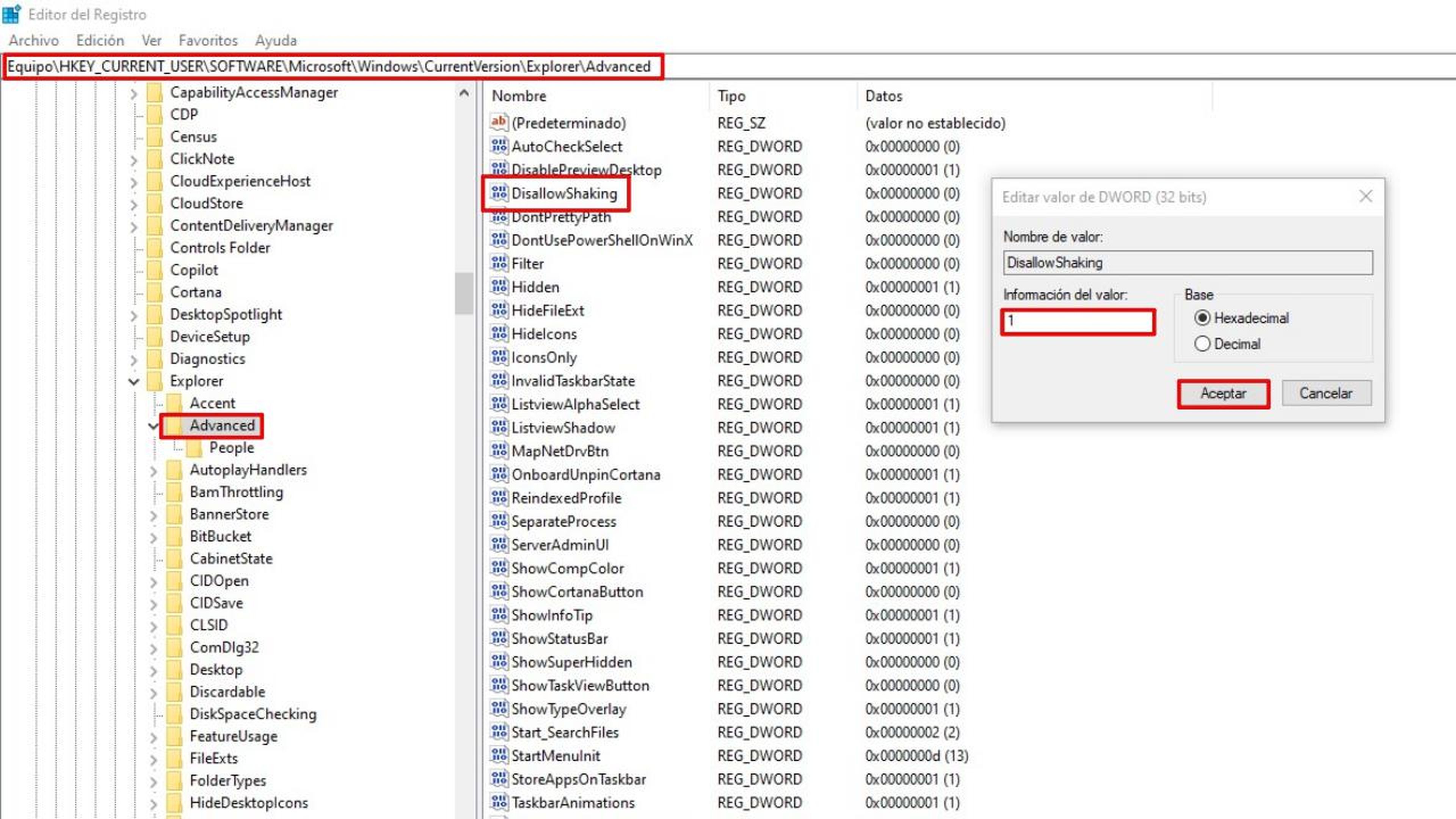
Task: Click the ShowInfoTip DWORD icon
Action: (499, 614)
